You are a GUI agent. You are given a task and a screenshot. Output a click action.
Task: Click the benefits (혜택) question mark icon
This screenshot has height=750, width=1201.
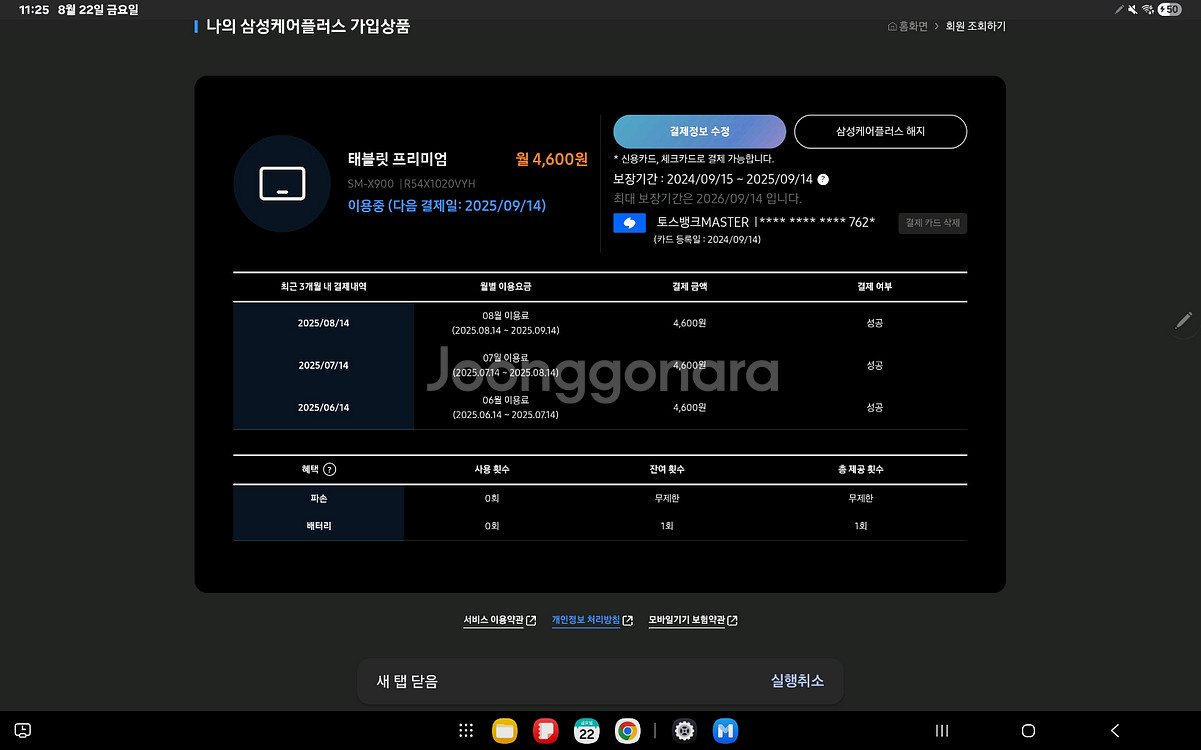coord(330,469)
